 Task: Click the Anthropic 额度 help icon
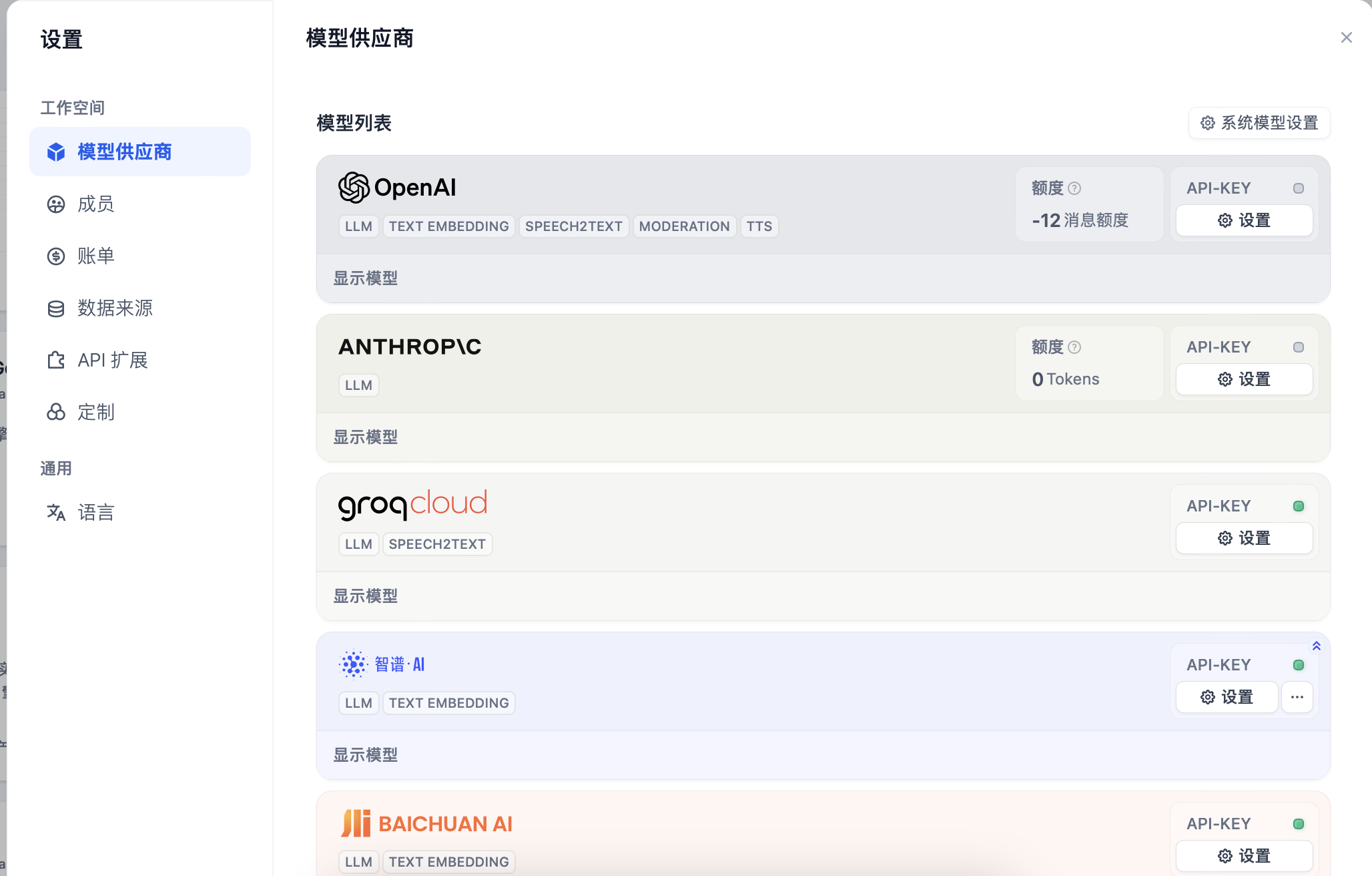1074,347
